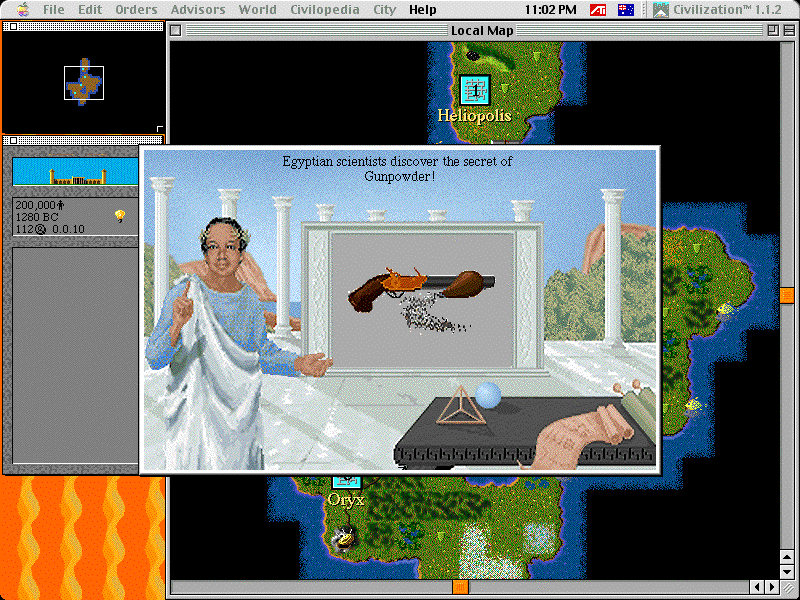Screen dimensions: 800x600
Task: Click the world minimap view rectangle
Action: (84, 83)
